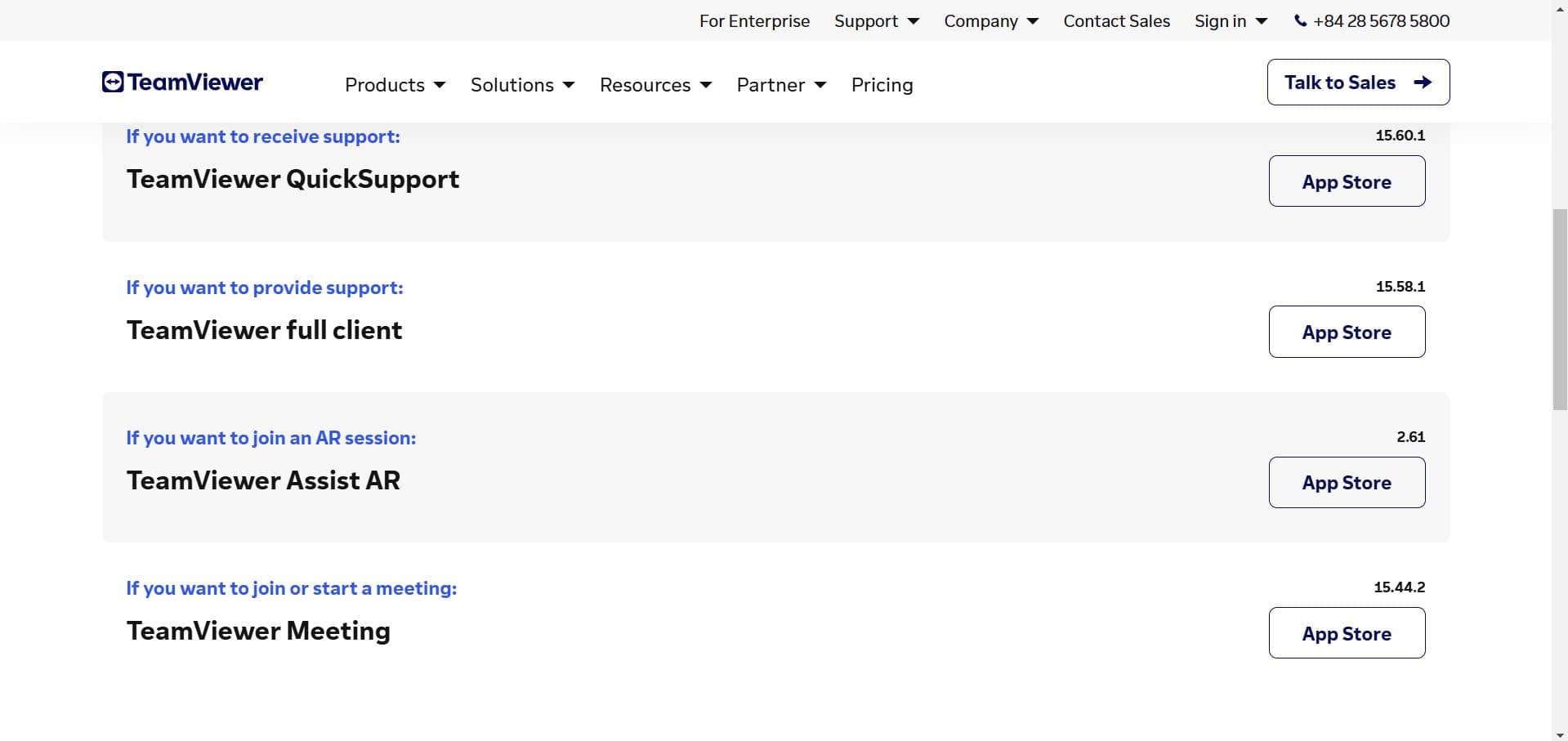The width and height of the screenshot is (1568, 741).
Task: Click the version number 15.60.1
Action: (1400, 136)
